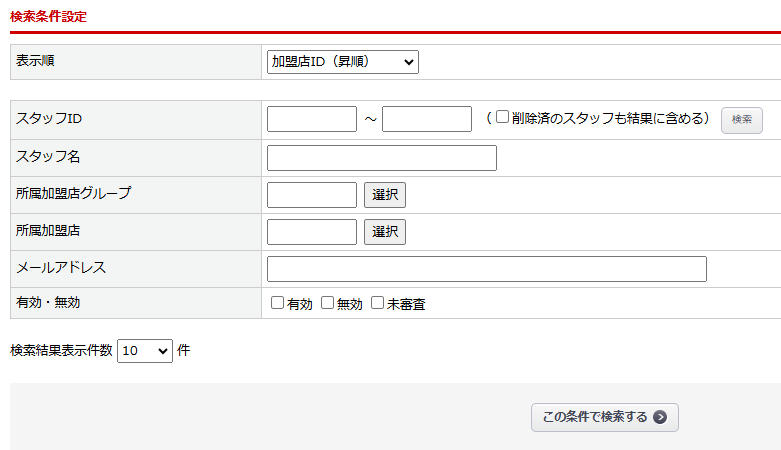The image size is (781, 450).
Task: Click the small 検索 button beside staff ID
Action: (742, 120)
